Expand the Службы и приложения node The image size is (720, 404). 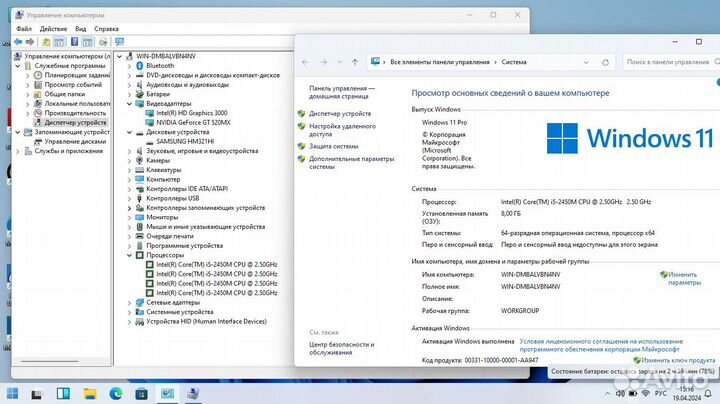point(18,151)
